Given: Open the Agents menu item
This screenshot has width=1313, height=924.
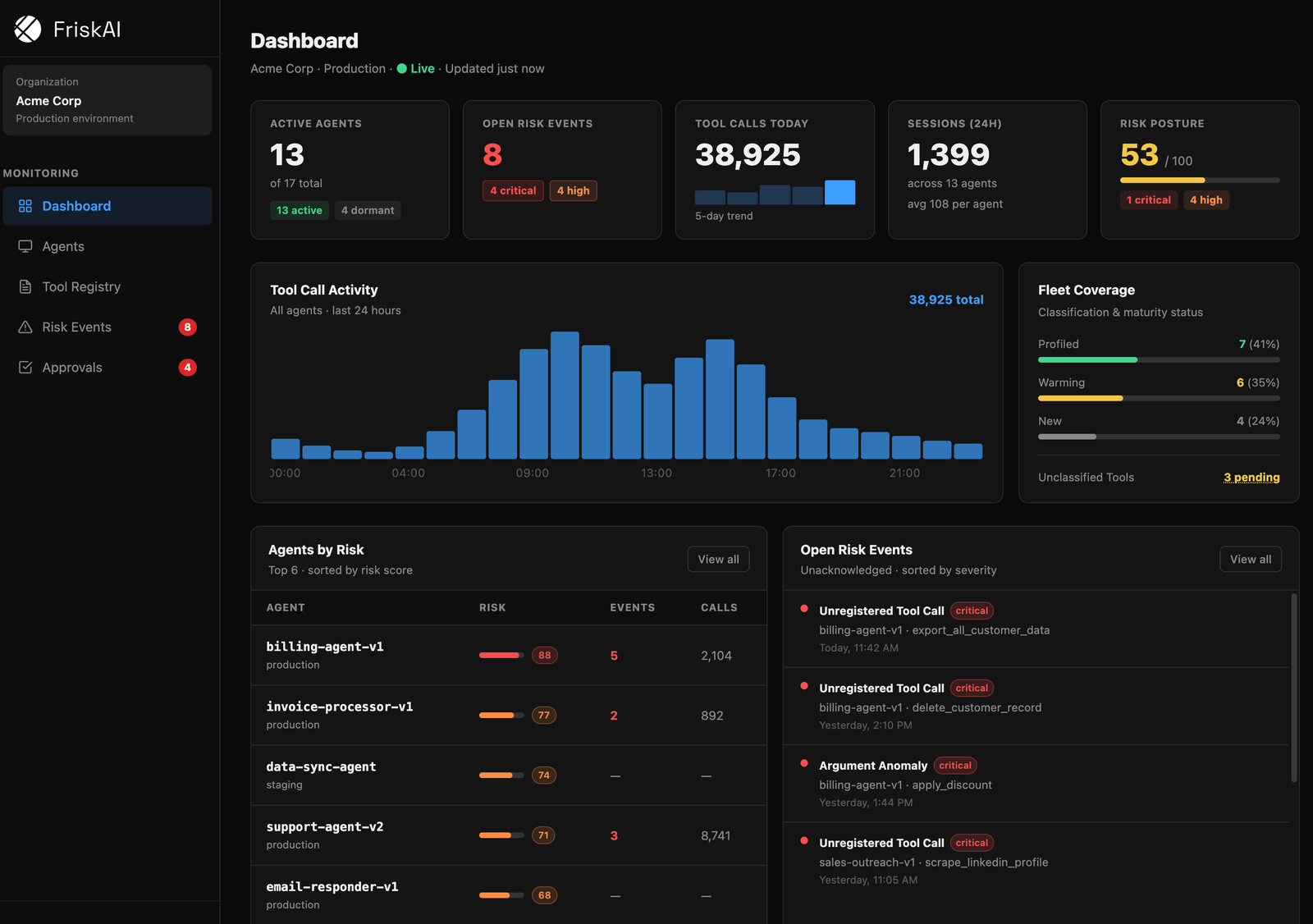Looking at the screenshot, I should click(x=108, y=246).
